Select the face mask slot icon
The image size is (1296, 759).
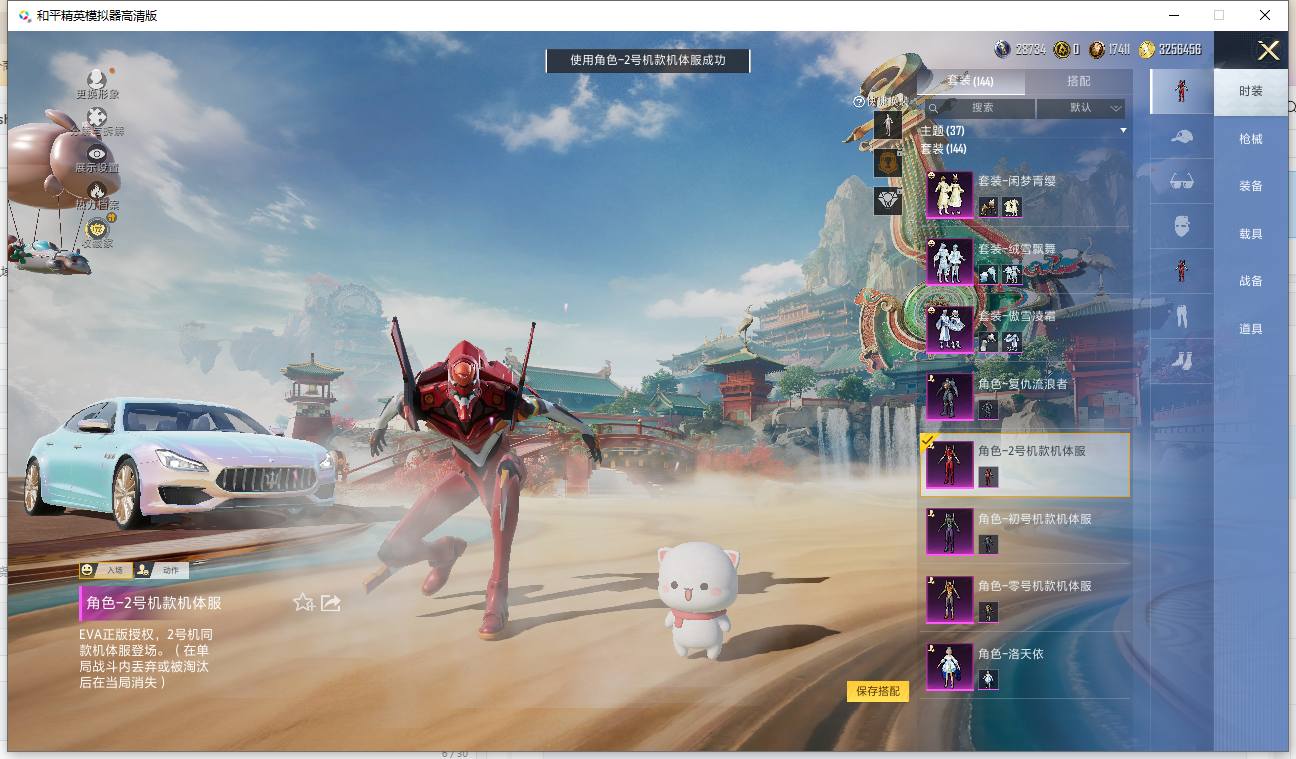click(1181, 226)
